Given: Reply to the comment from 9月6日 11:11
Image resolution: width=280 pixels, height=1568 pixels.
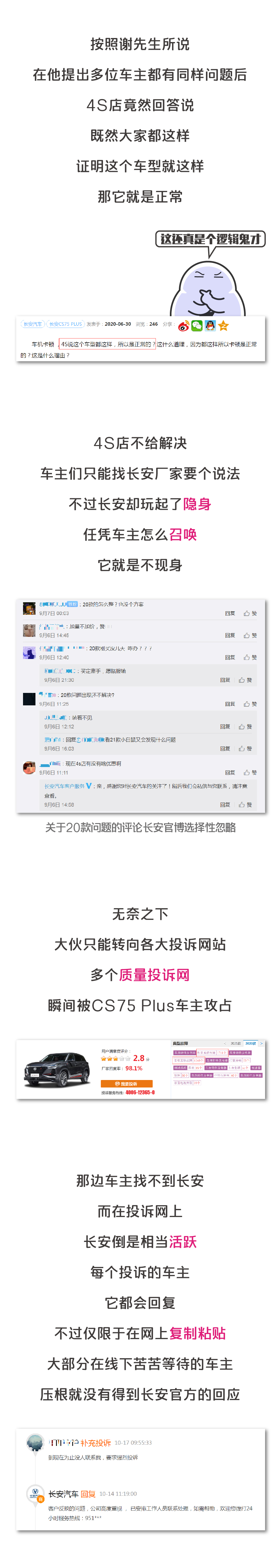Looking at the screenshot, I should coord(230,772).
